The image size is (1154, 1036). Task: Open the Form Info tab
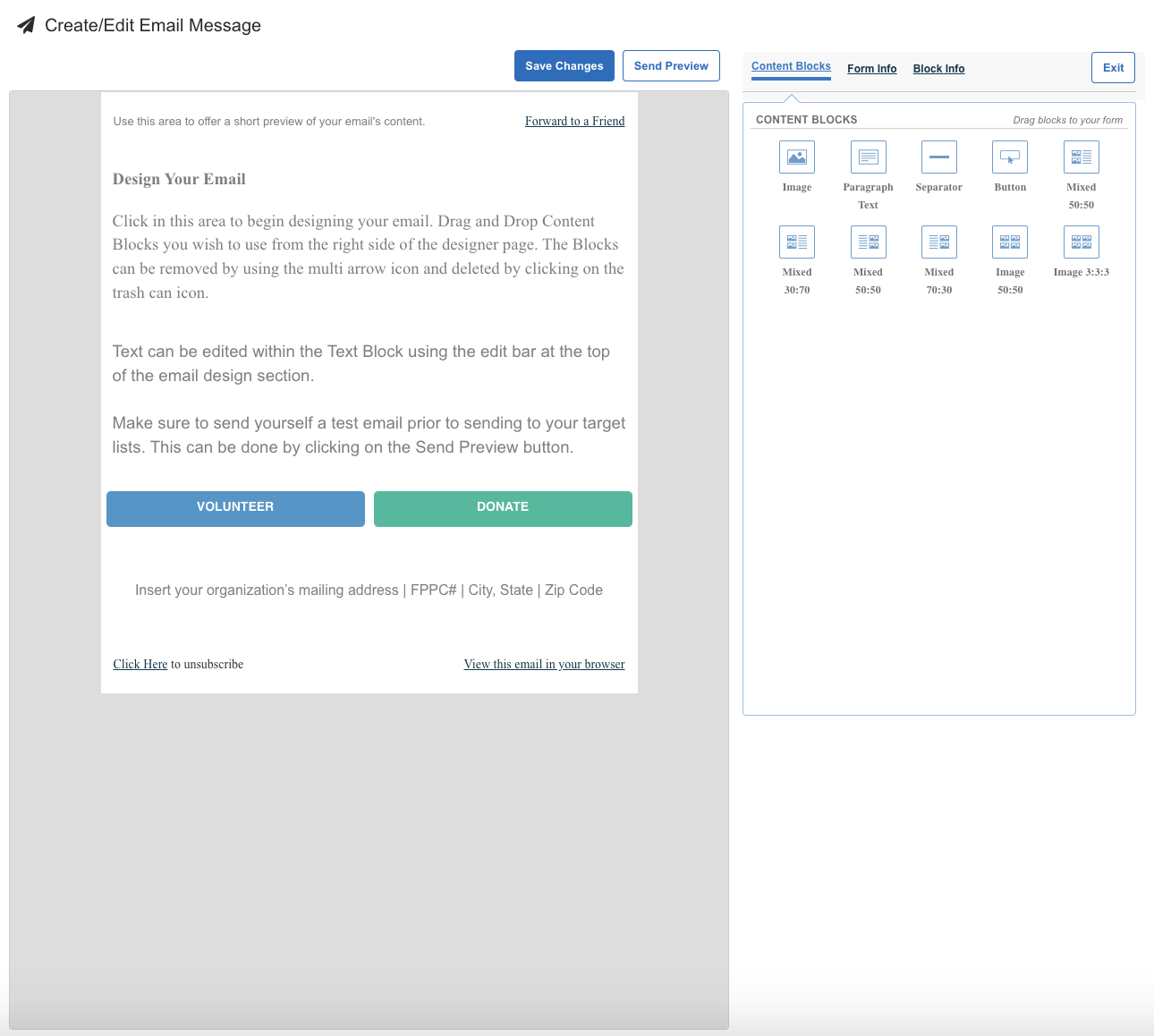point(871,69)
